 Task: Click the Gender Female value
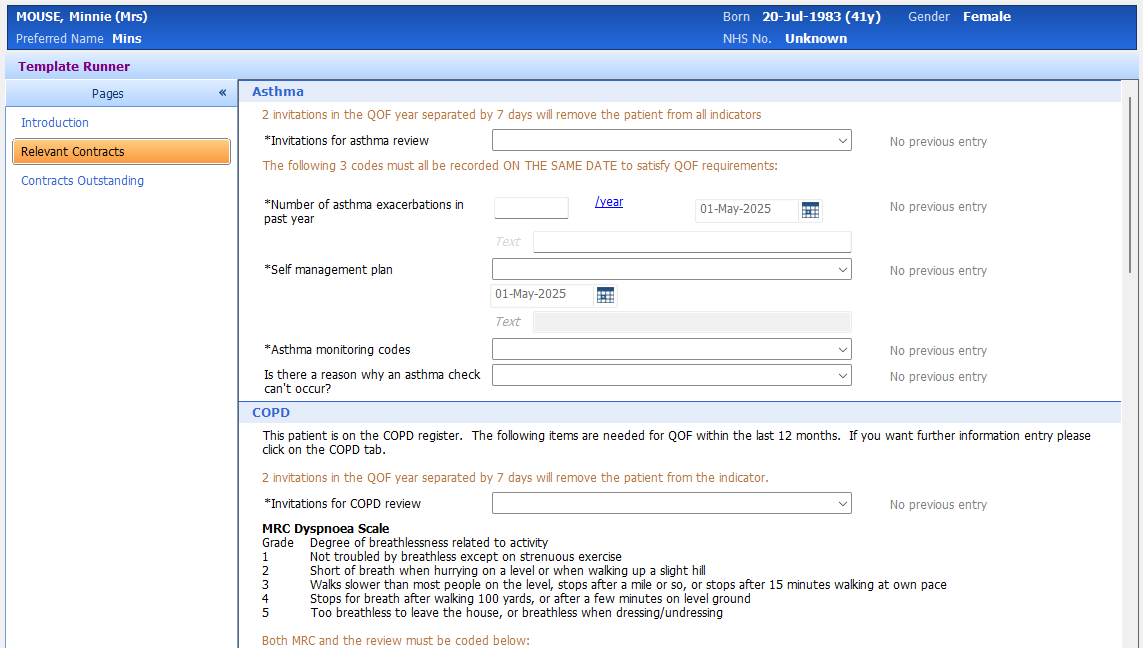point(986,17)
